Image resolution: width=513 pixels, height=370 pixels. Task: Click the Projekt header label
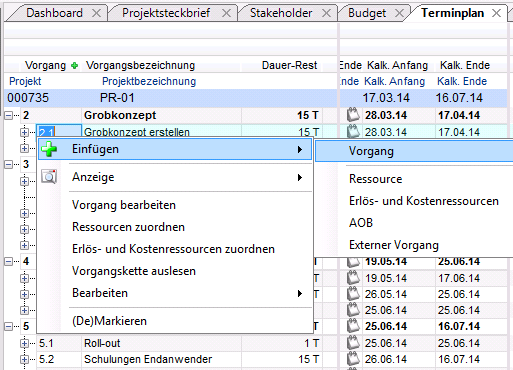[25, 81]
